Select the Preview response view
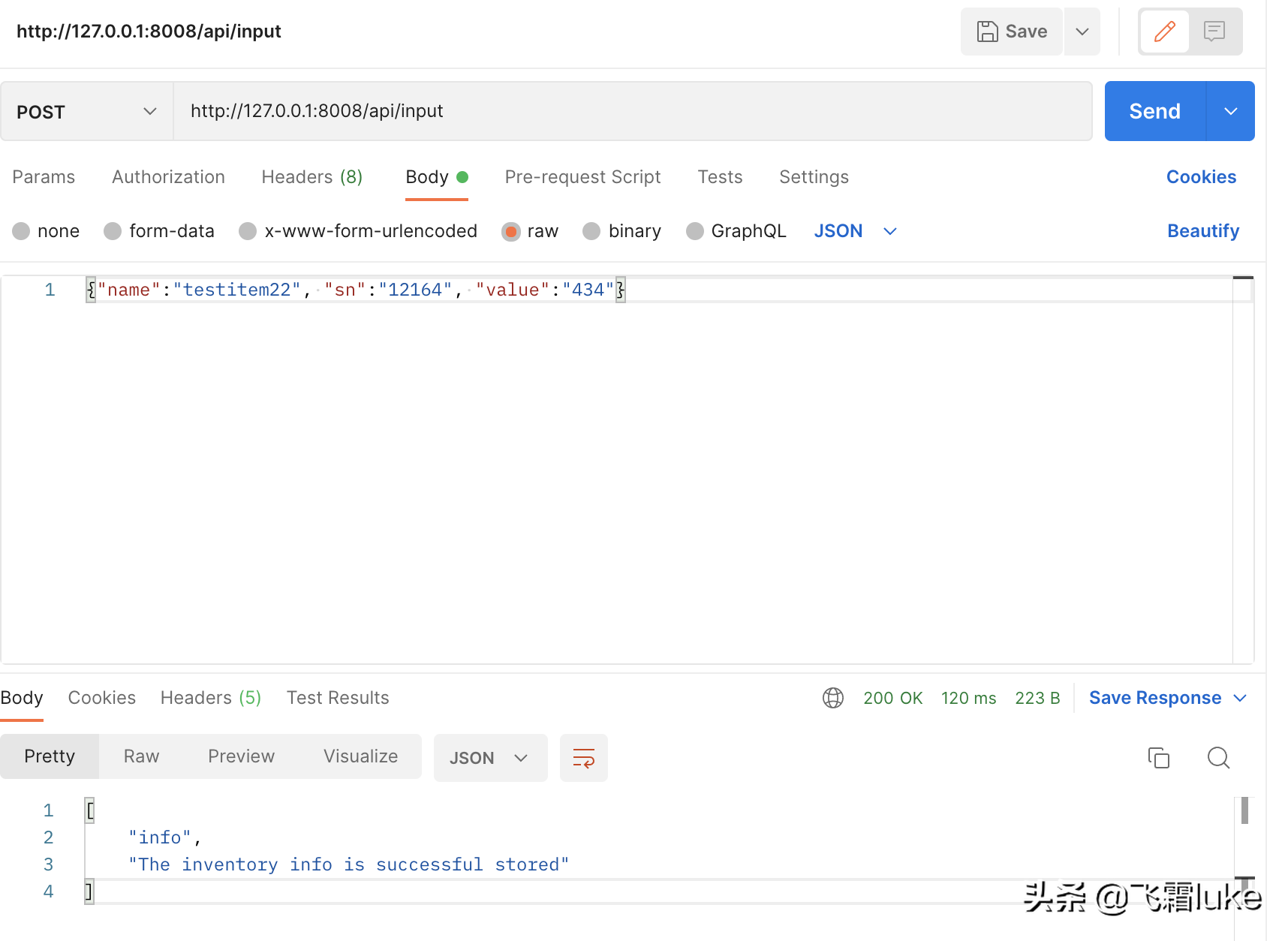1288x941 pixels. (241, 756)
